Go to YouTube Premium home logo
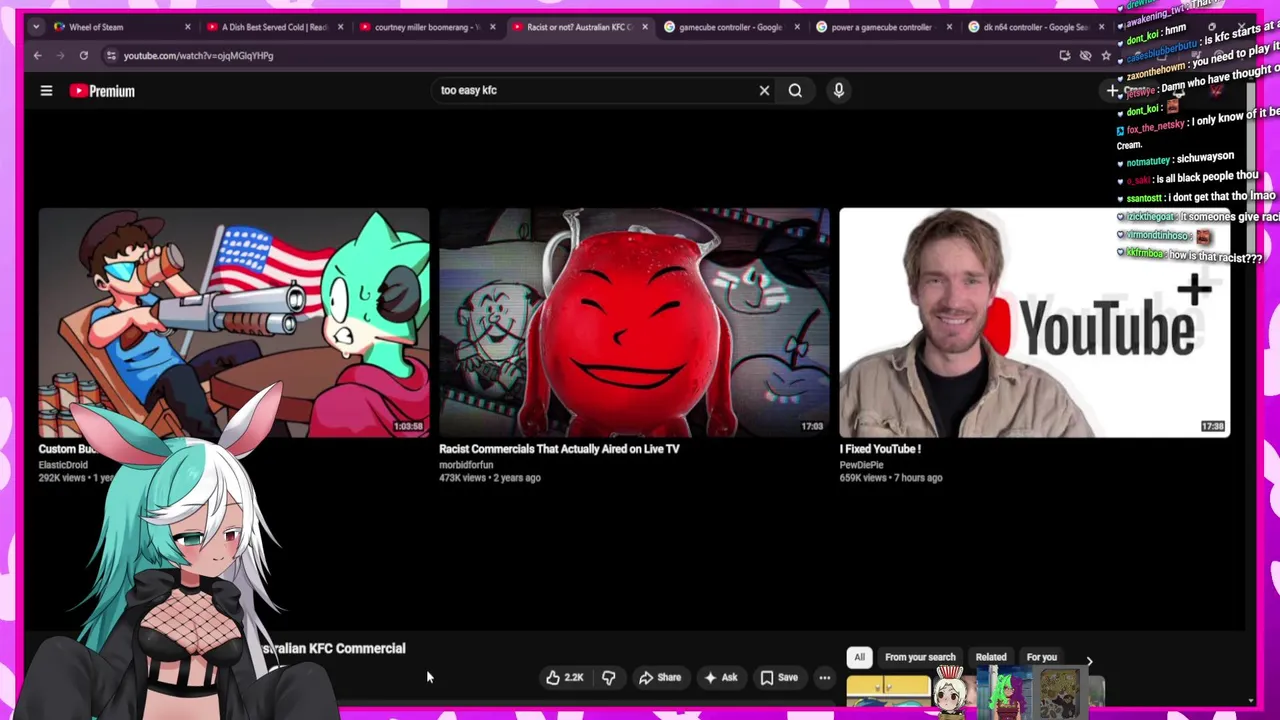This screenshot has width=1280, height=720. pos(102,91)
